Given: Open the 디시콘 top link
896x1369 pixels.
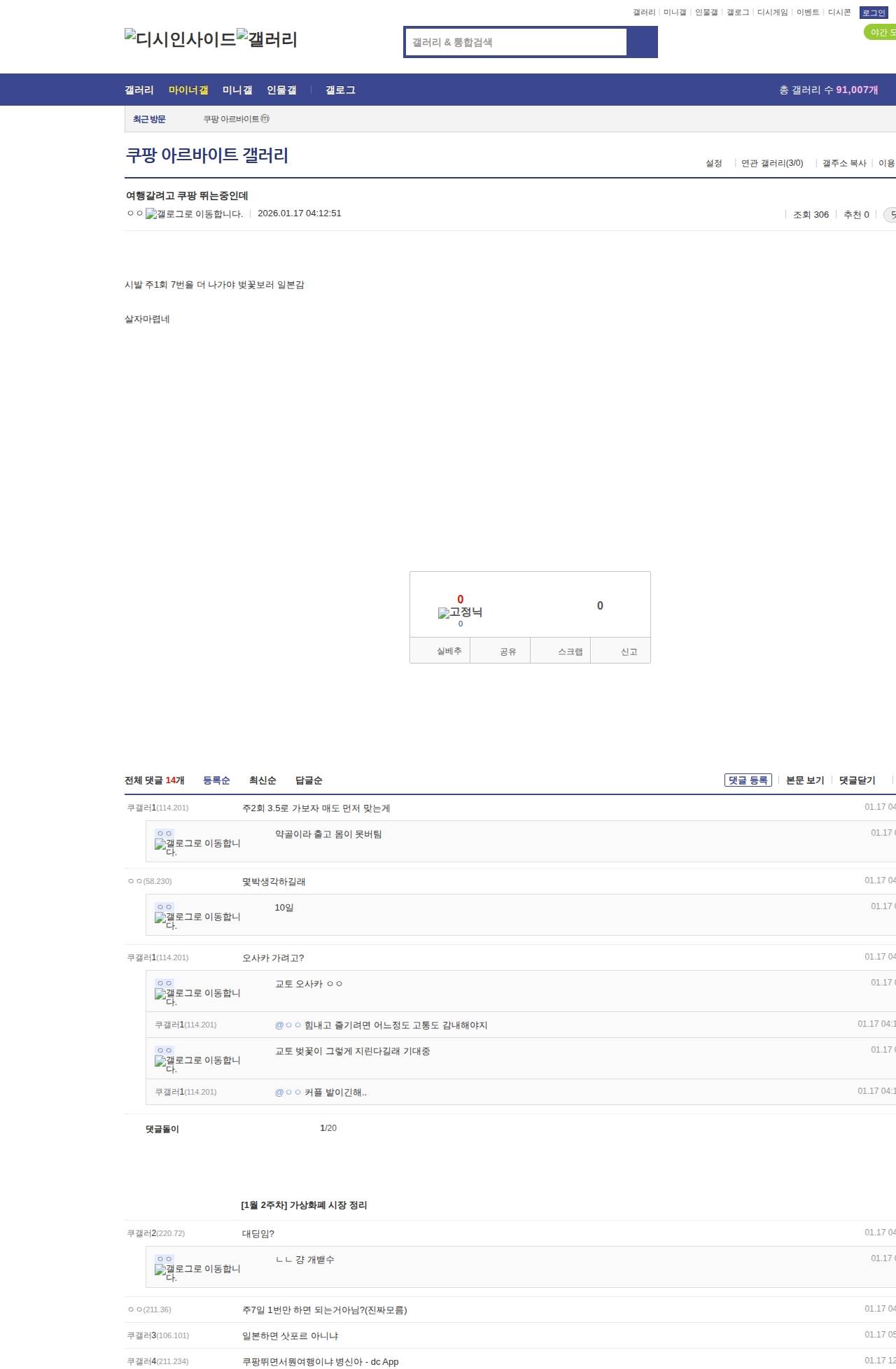Looking at the screenshot, I should point(839,13).
